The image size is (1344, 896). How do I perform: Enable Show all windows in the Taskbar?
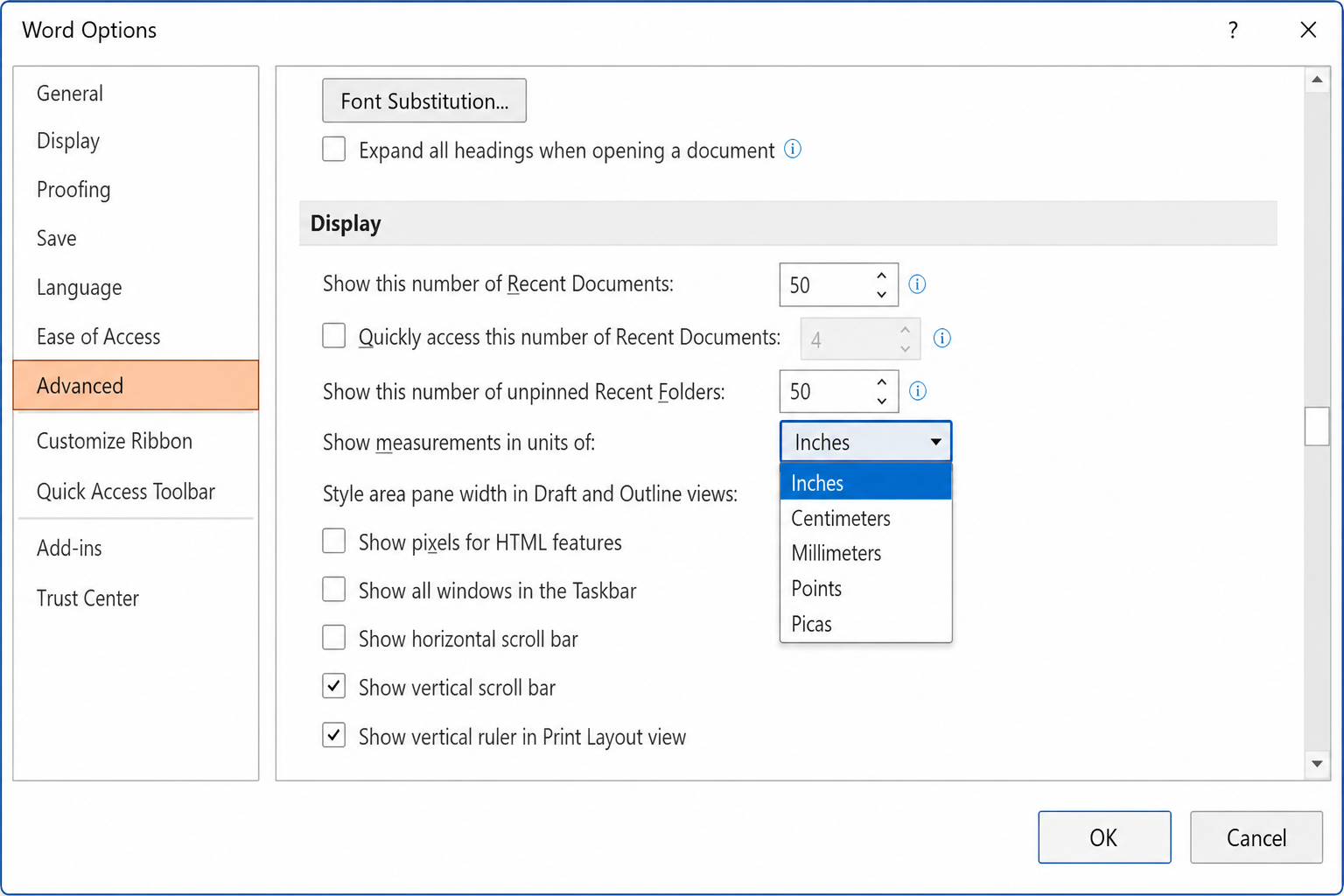click(x=334, y=589)
